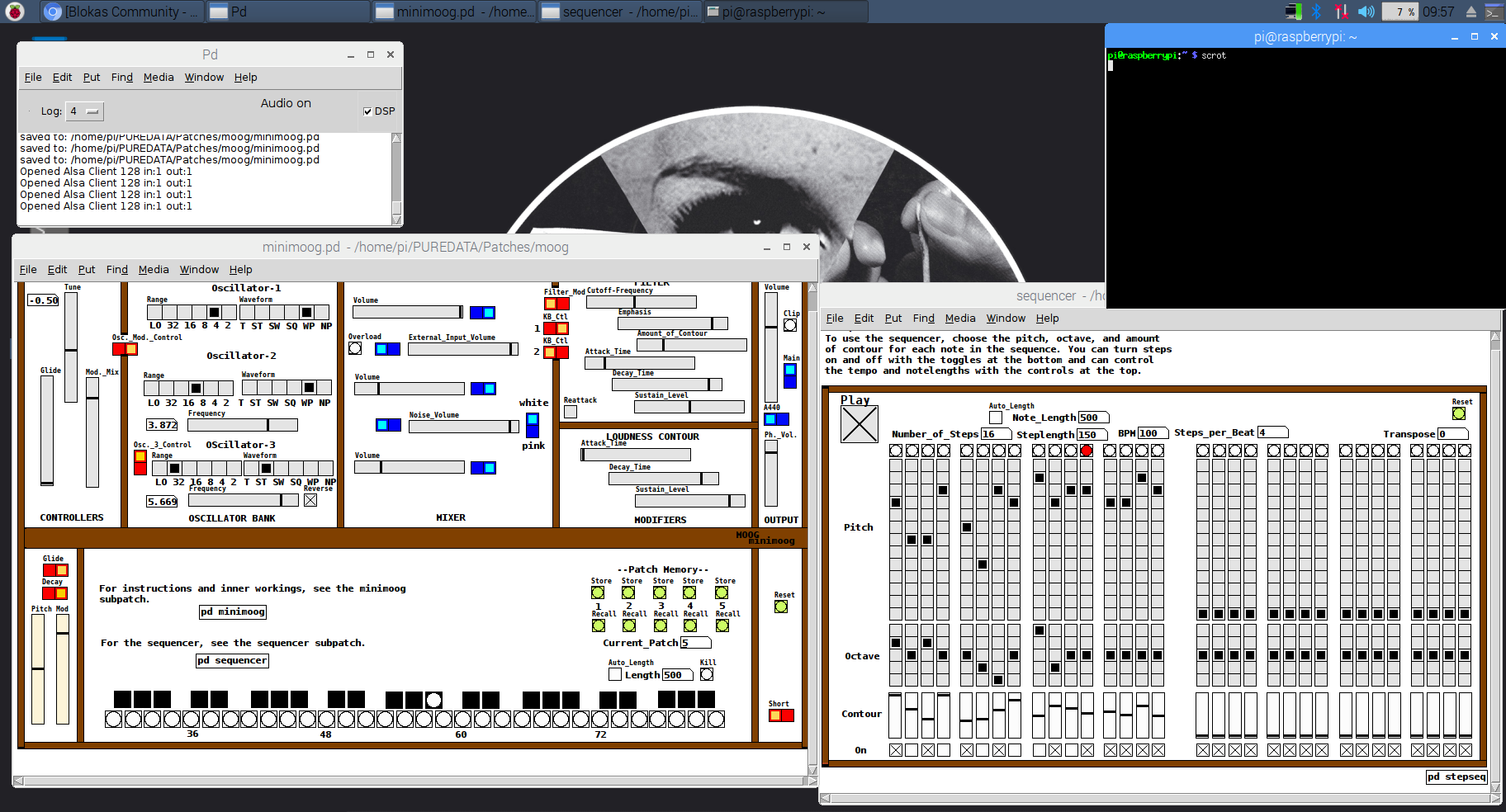Click the Pd console vertical scrollbar
The width and height of the screenshot is (1506, 812).
[x=396, y=178]
